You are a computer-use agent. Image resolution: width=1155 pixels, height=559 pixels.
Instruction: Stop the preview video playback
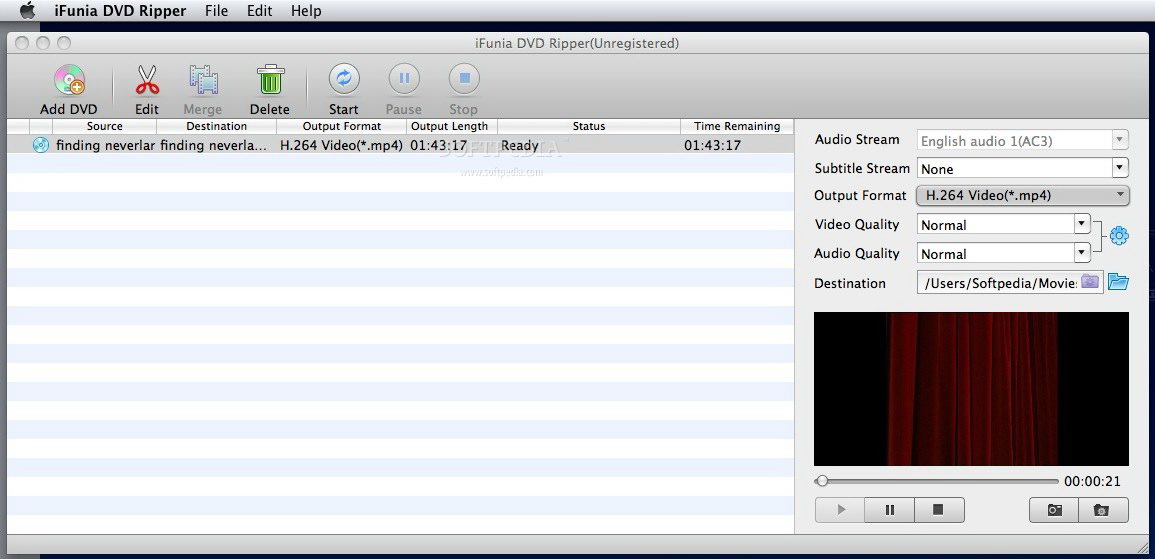point(938,510)
